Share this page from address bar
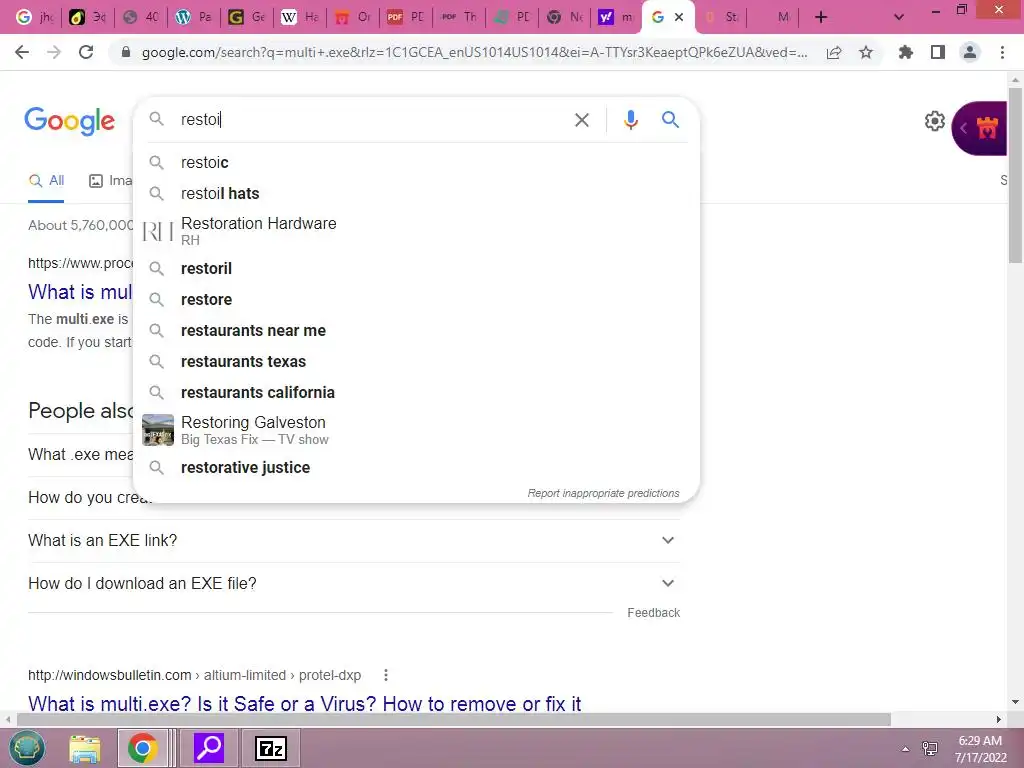The image size is (1024, 768). click(834, 53)
